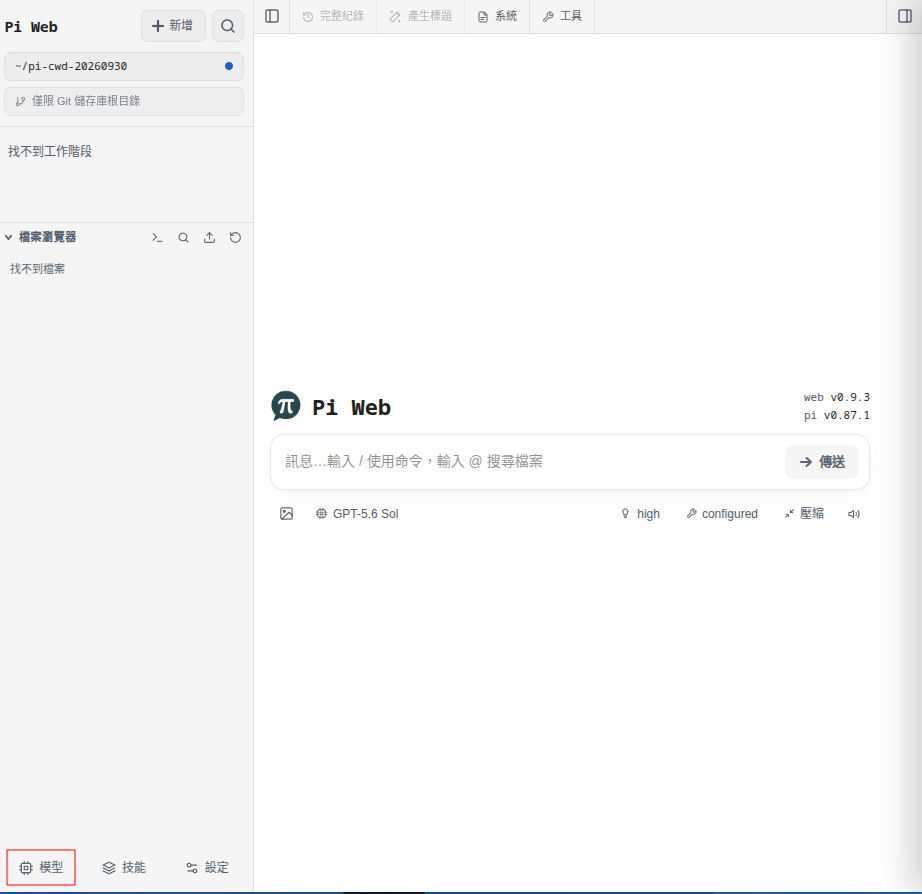Open the 設定 panel
This screenshot has height=894, width=922.
(207, 868)
